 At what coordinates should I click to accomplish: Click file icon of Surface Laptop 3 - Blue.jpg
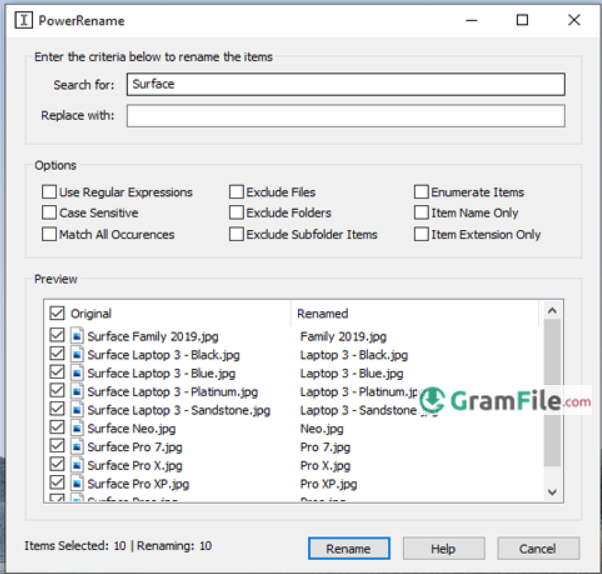tap(77, 373)
